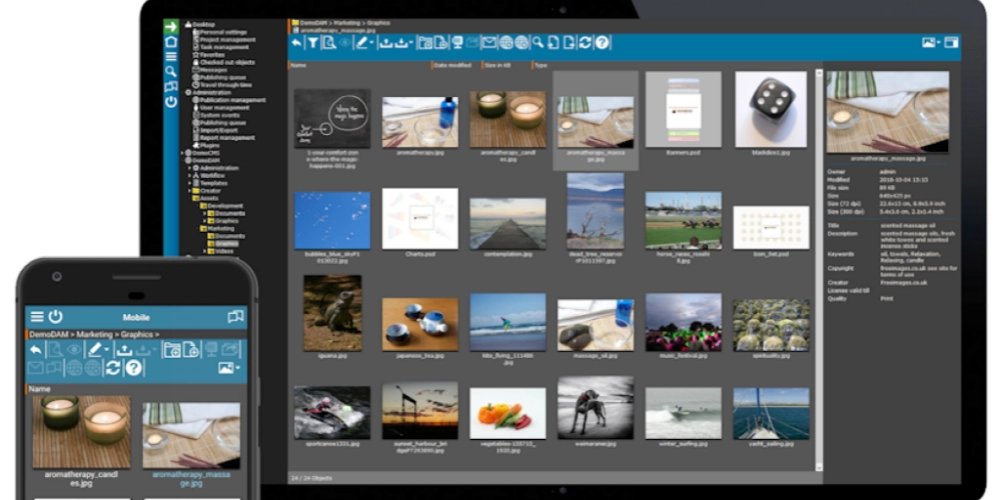Select Publication management in the tree
The width and height of the screenshot is (1000, 500).
click(232, 100)
